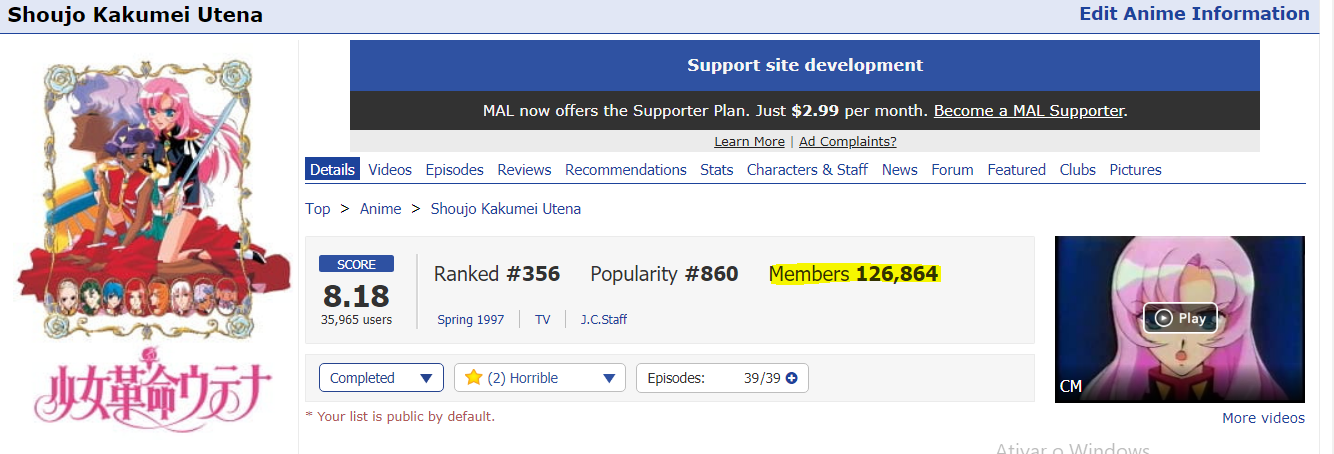Image resolution: width=1334 pixels, height=454 pixels.
Task: Click the Members 126,864 text
Action: point(853,274)
